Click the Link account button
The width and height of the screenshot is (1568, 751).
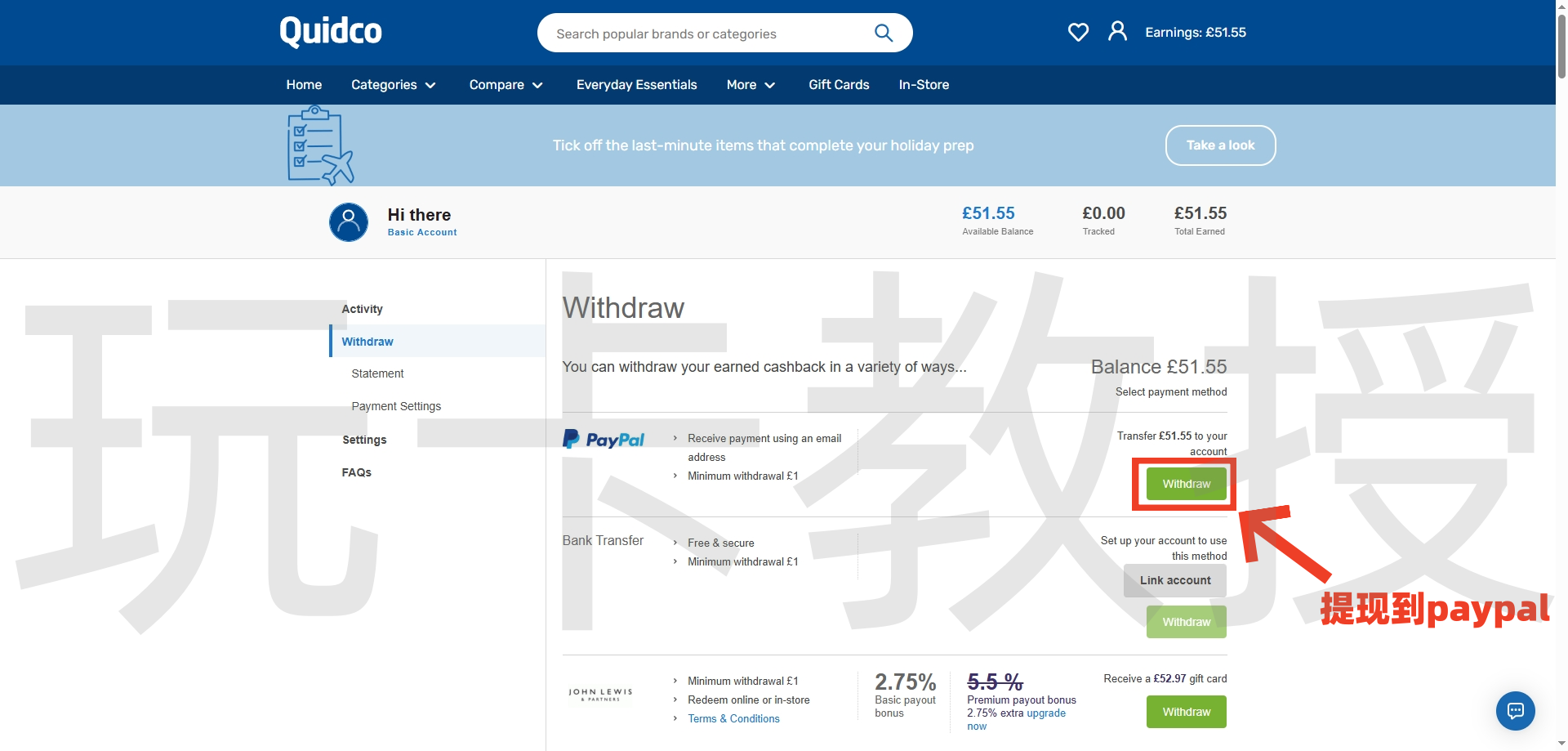pos(1174,580)
